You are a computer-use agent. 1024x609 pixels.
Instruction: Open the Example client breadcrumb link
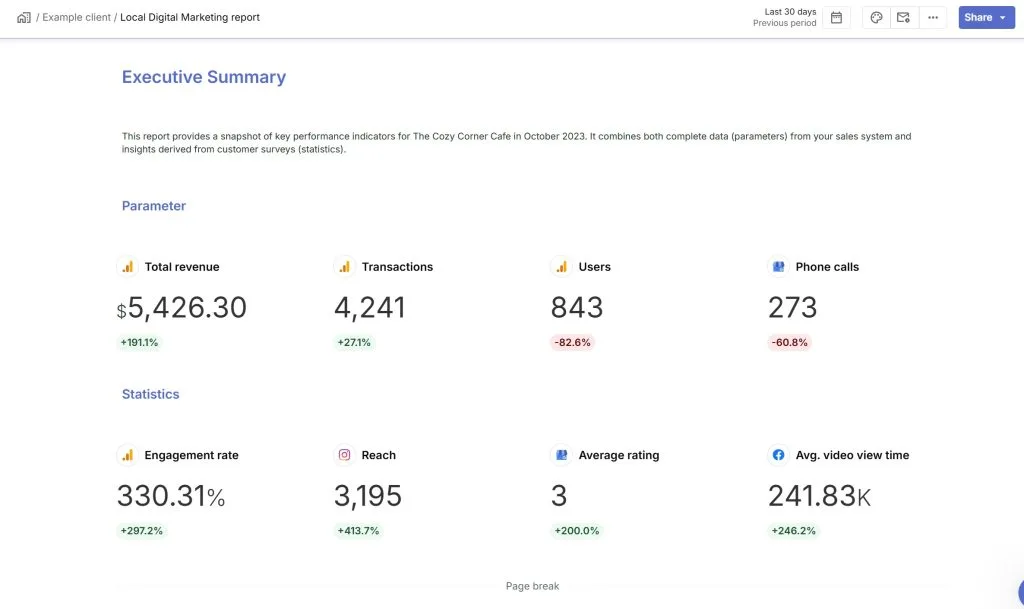(76, 18)
